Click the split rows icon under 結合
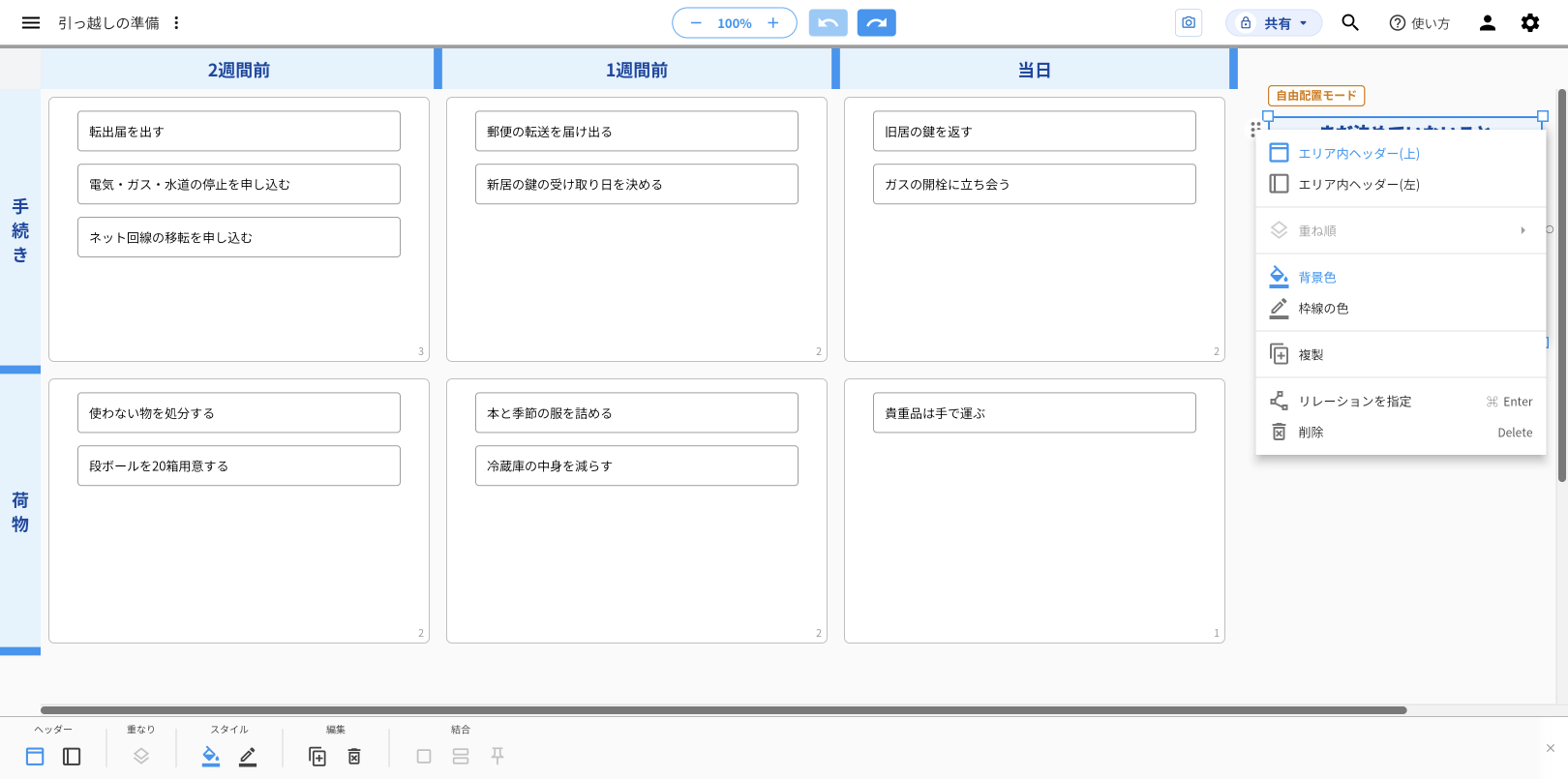 click(461, 757)
